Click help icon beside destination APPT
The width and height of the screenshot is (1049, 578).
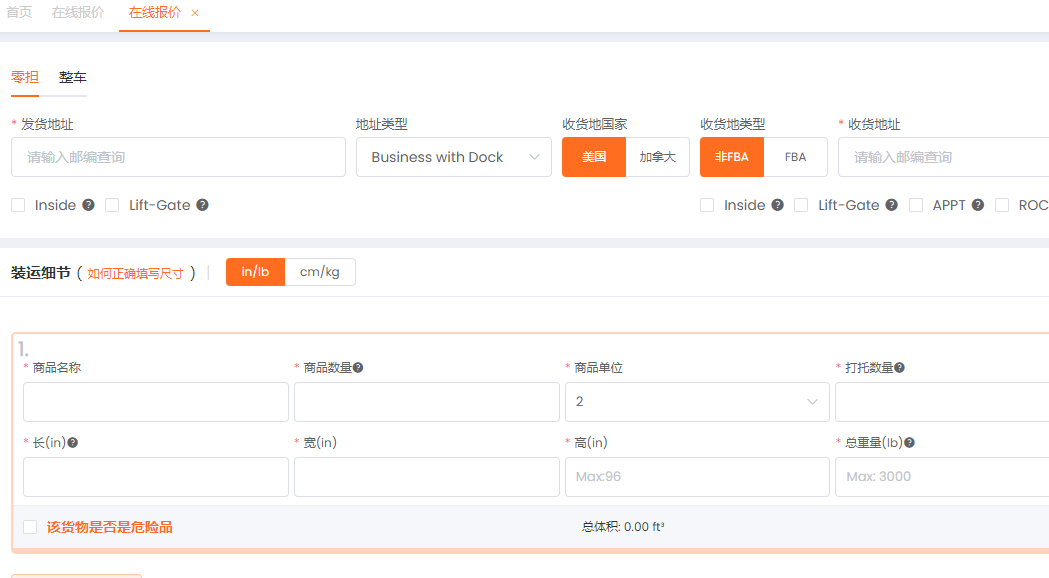pos(977,205)
